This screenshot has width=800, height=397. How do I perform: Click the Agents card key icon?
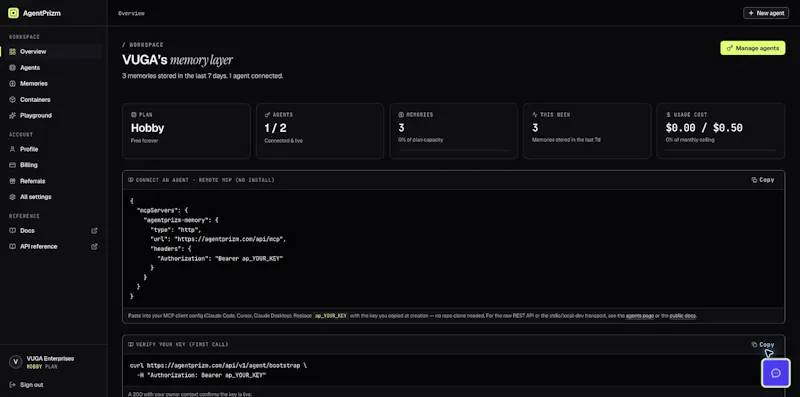click(267, 115)
